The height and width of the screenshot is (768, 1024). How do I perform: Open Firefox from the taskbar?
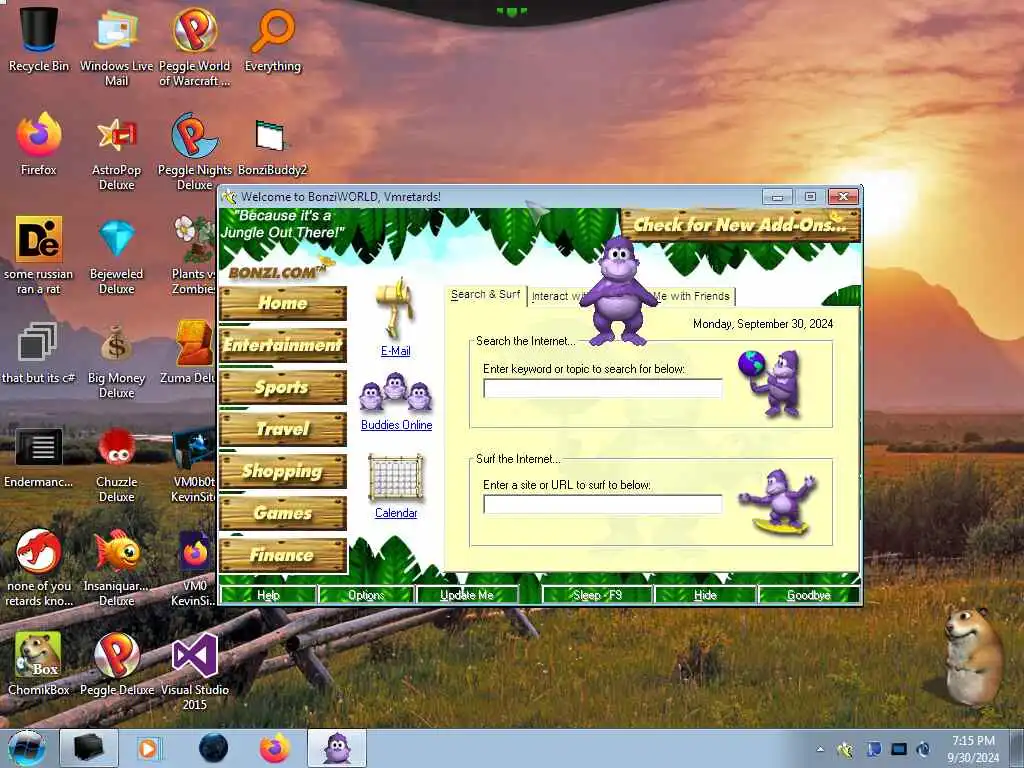click(275, 748)
